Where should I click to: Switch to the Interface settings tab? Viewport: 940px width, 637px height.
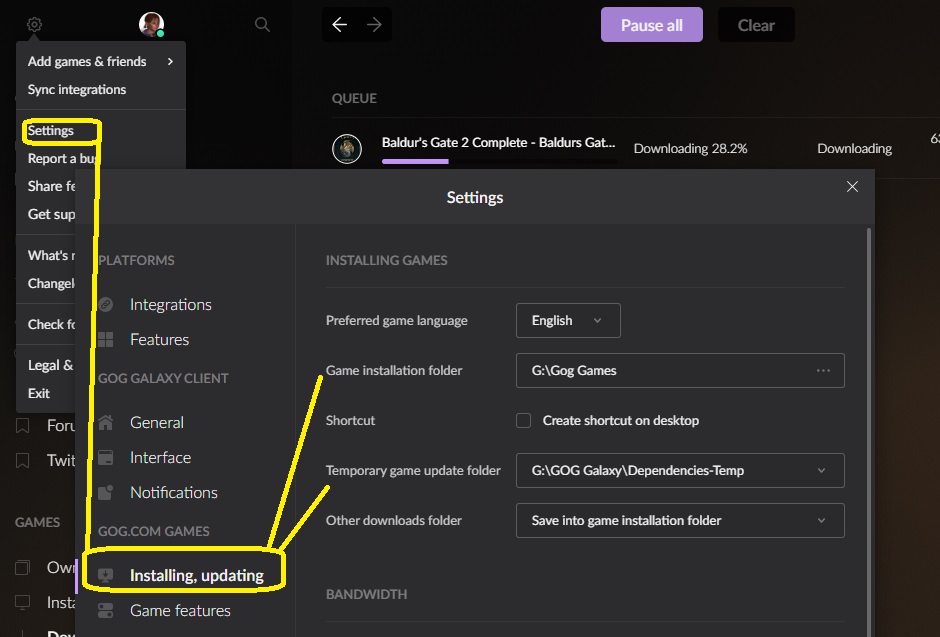[x=161, y=458]
